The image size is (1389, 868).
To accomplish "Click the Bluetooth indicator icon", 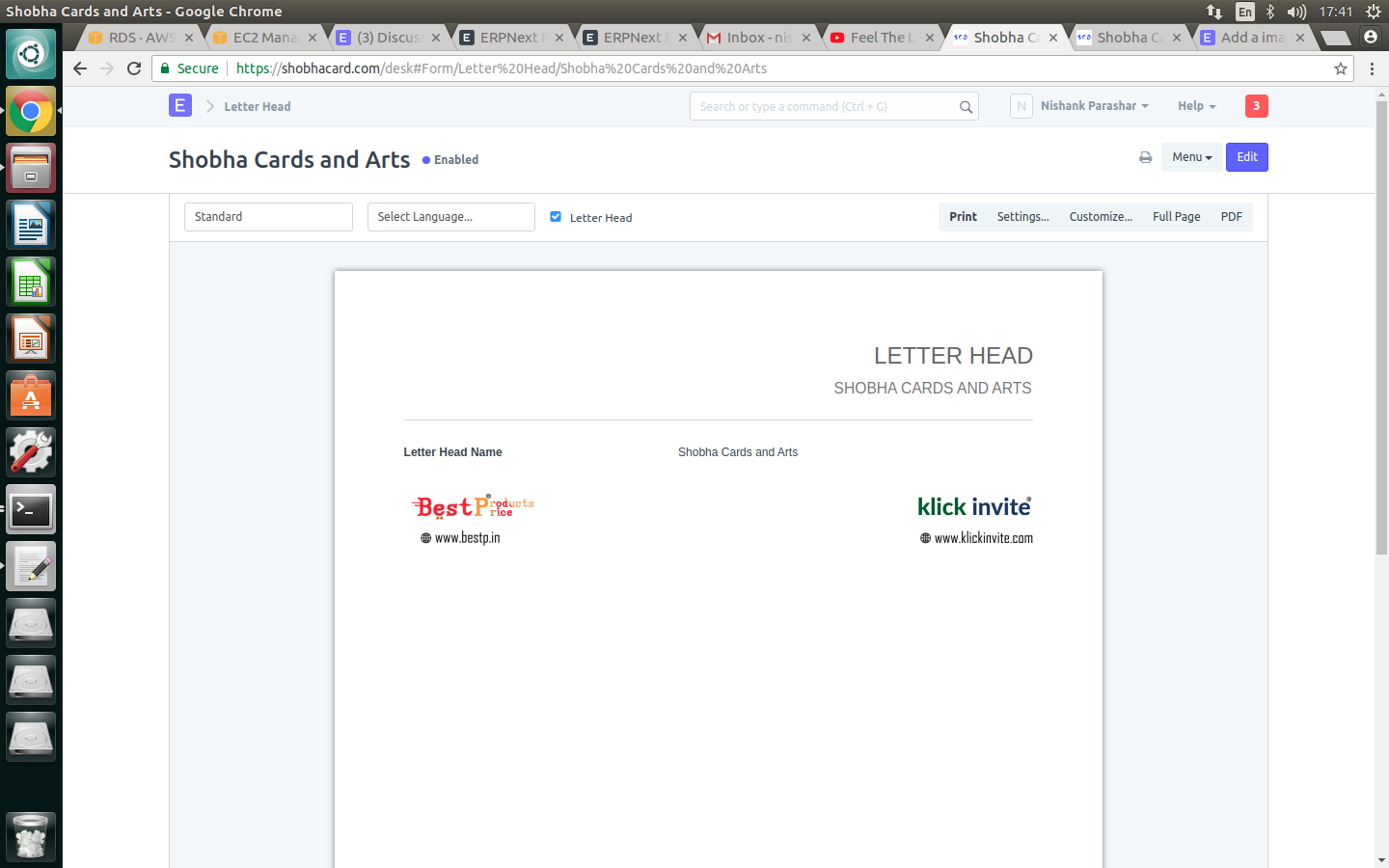I will 1270,12.
